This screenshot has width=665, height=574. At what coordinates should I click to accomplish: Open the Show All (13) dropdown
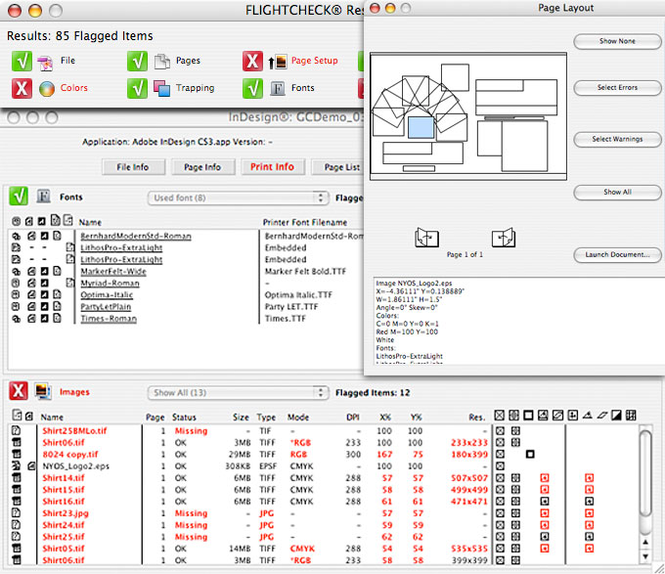click(x=238, y=392)
